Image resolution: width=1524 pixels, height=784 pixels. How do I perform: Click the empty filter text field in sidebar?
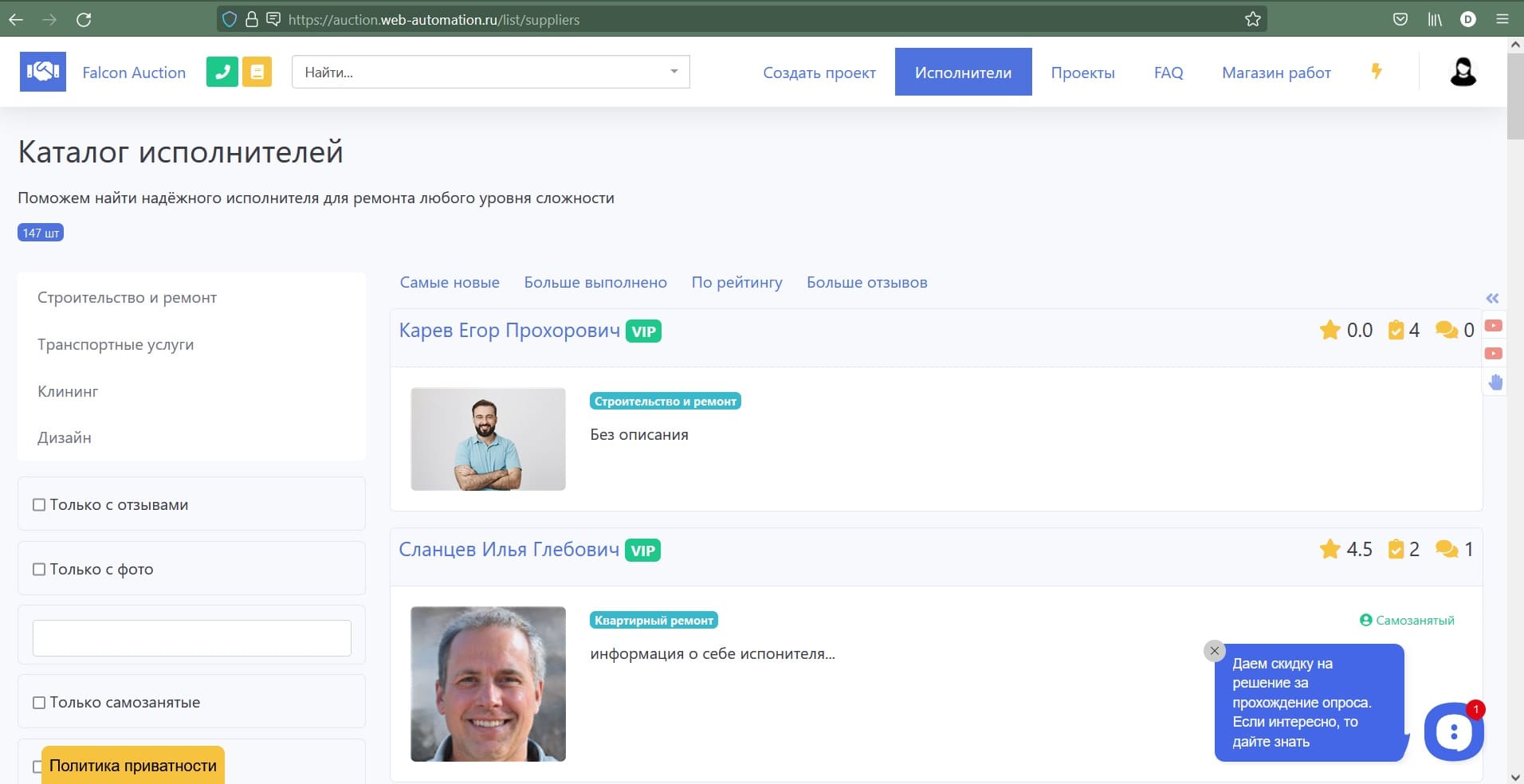(191, 638)
